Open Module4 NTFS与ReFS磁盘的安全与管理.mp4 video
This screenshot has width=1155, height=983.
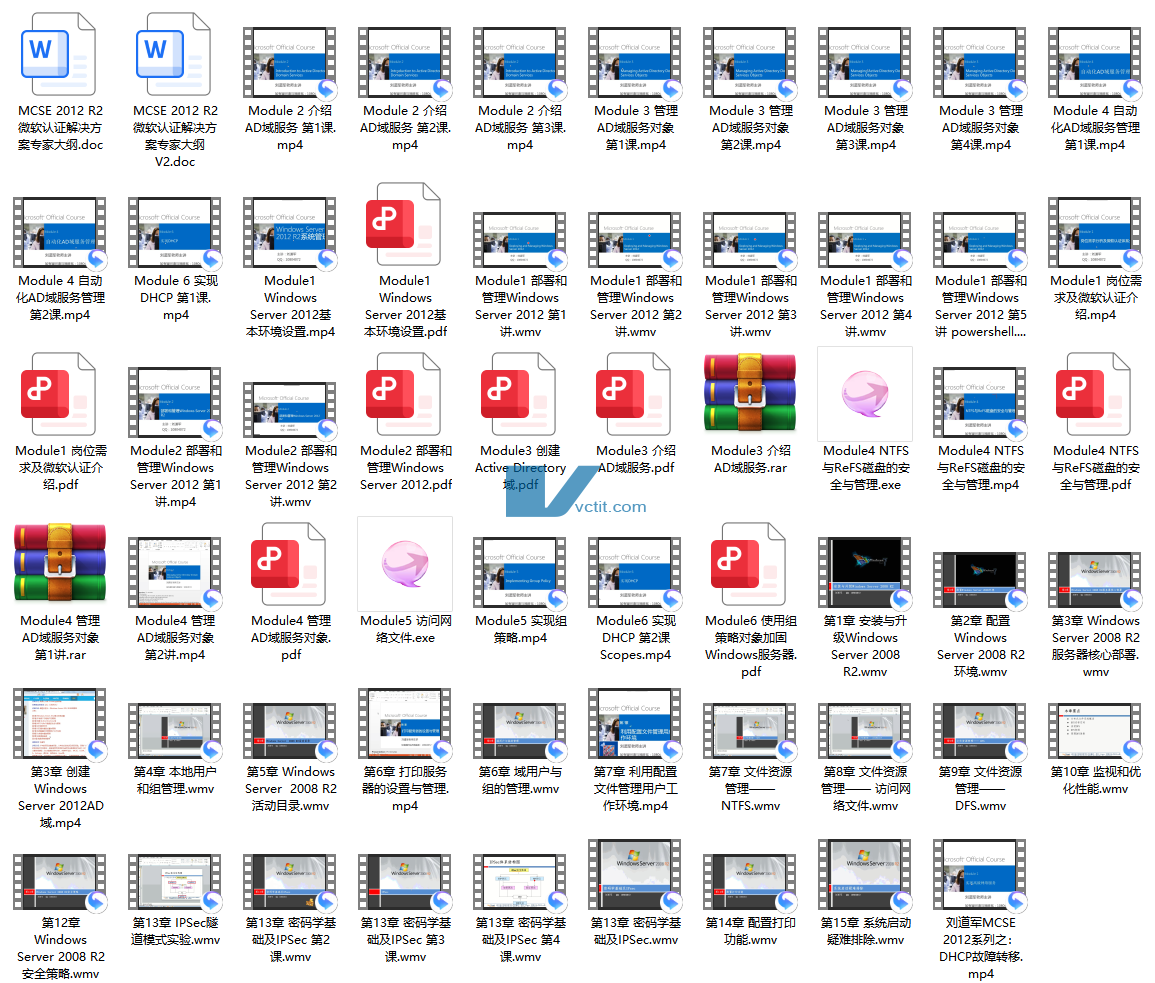(x=980, y=402)
